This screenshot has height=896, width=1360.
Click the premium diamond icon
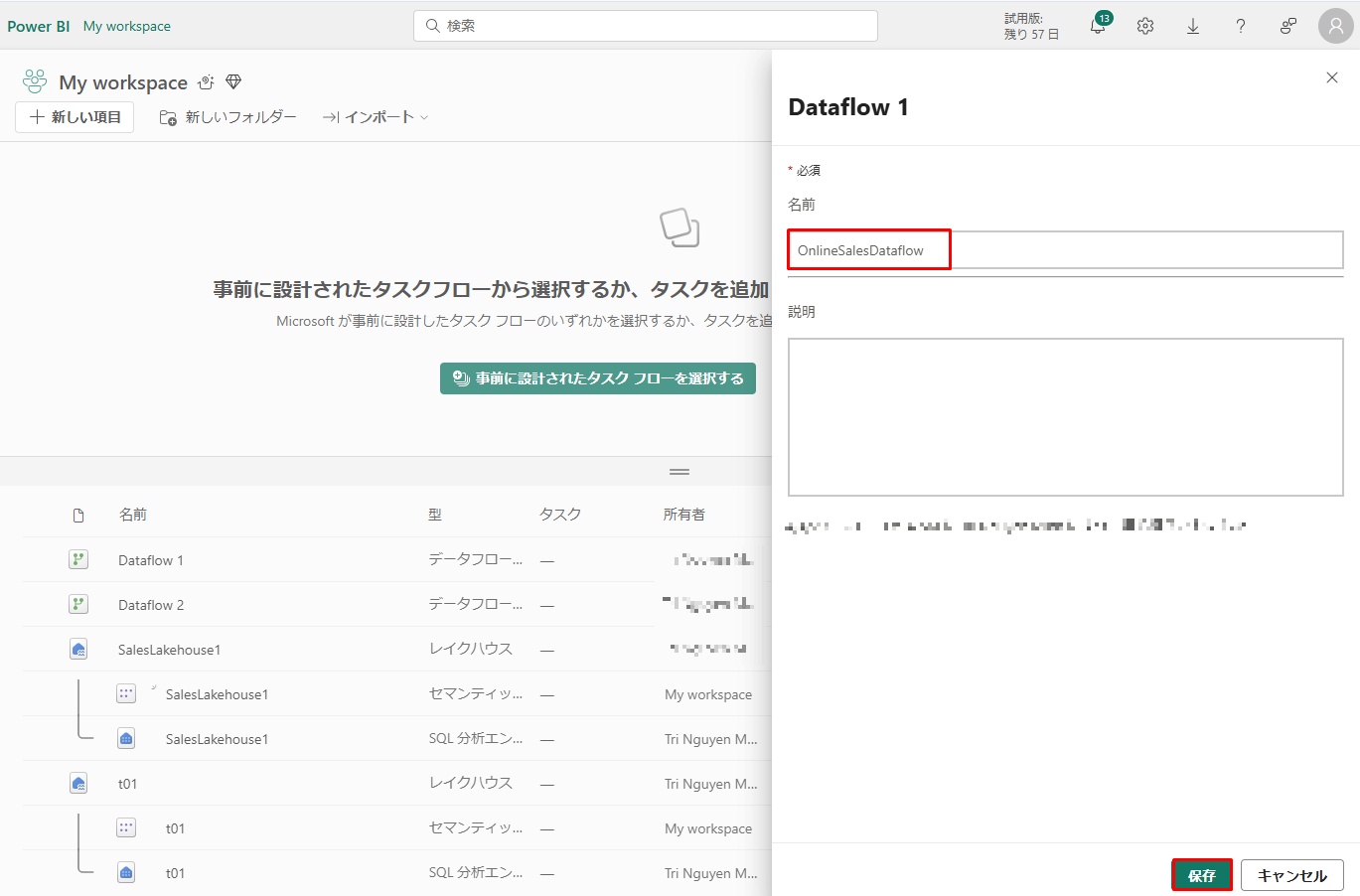tap(233, 82)
